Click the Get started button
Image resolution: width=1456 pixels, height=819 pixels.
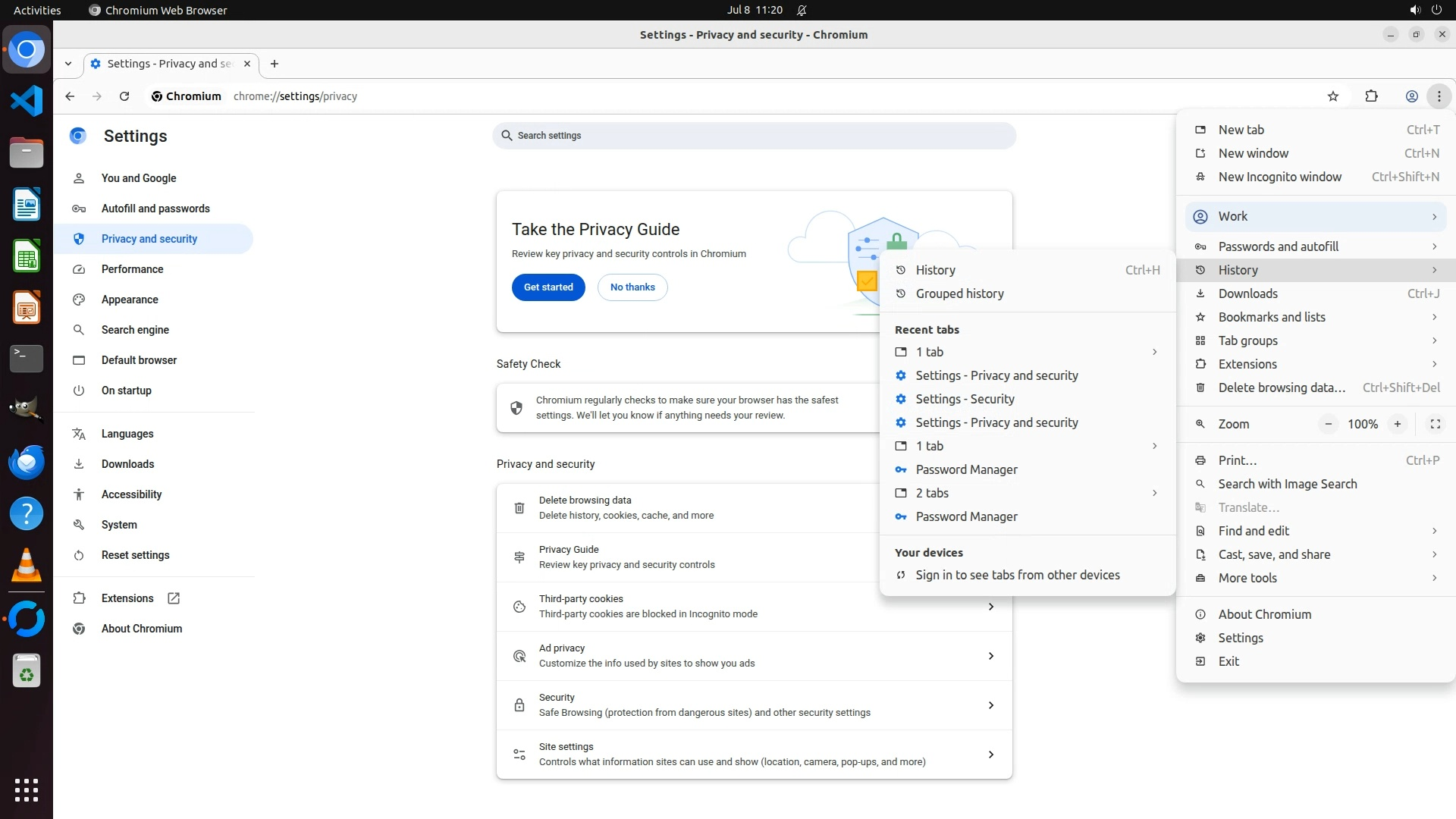[x=548, y=287]
